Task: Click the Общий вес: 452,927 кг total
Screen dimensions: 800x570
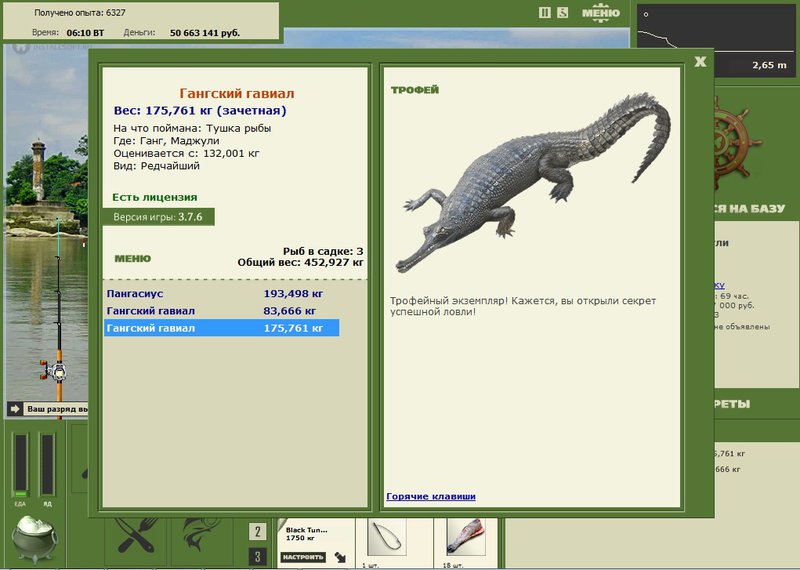Action: 301,262
